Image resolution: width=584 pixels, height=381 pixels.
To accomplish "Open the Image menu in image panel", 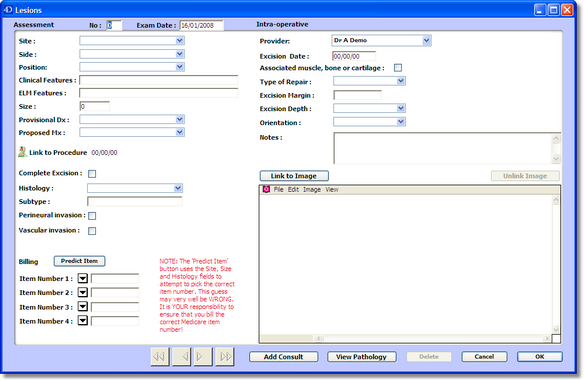I will click(x=312, y=190).
